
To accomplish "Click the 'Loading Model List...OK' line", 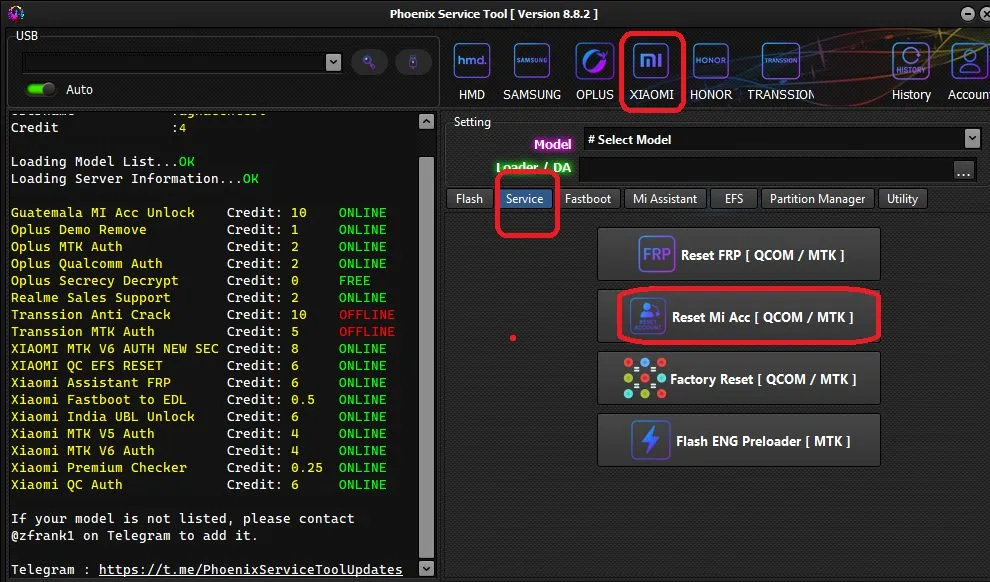I will click(x=103, y=162).
